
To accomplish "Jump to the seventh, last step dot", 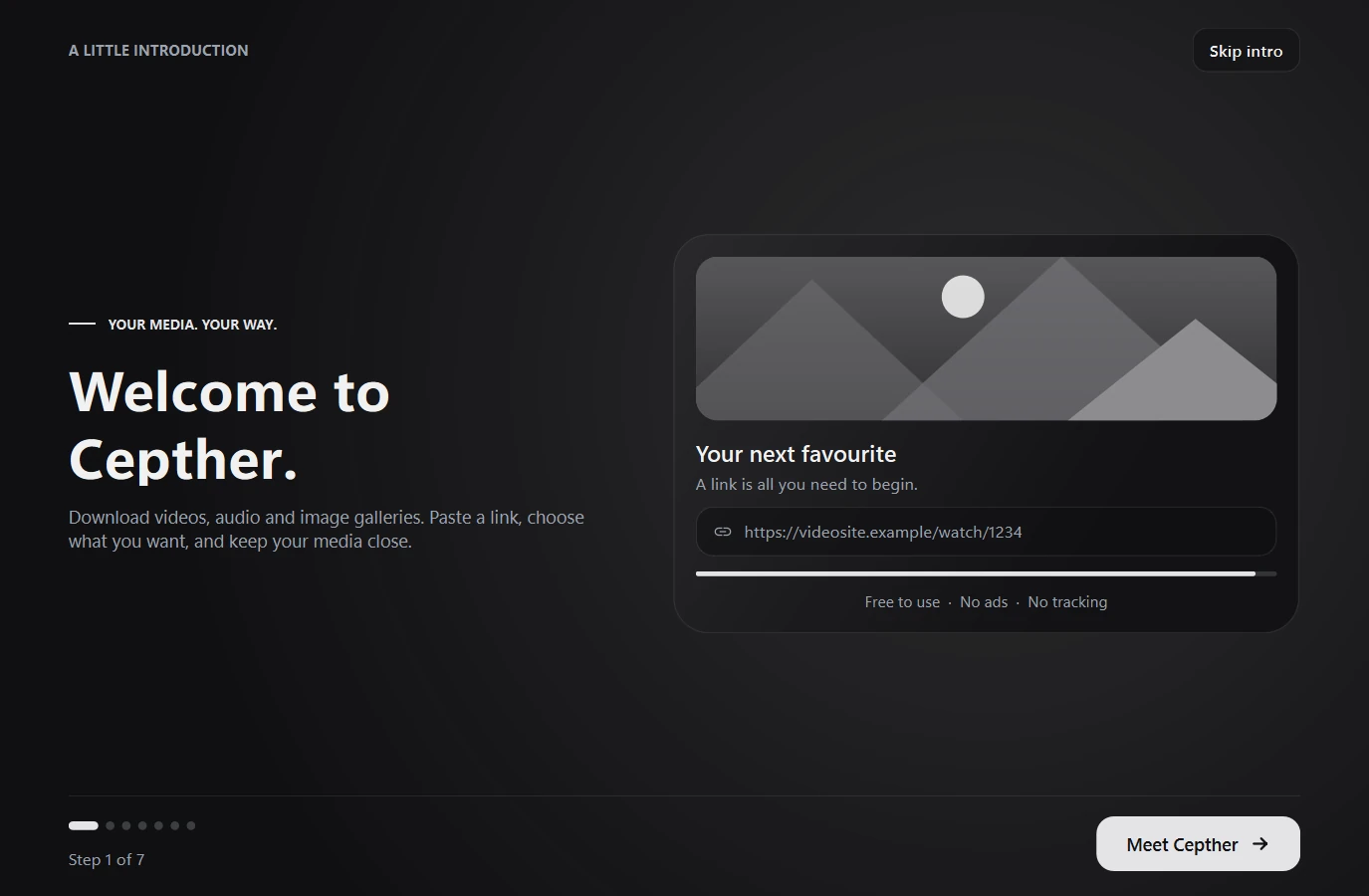I will (x=191, y=825).
